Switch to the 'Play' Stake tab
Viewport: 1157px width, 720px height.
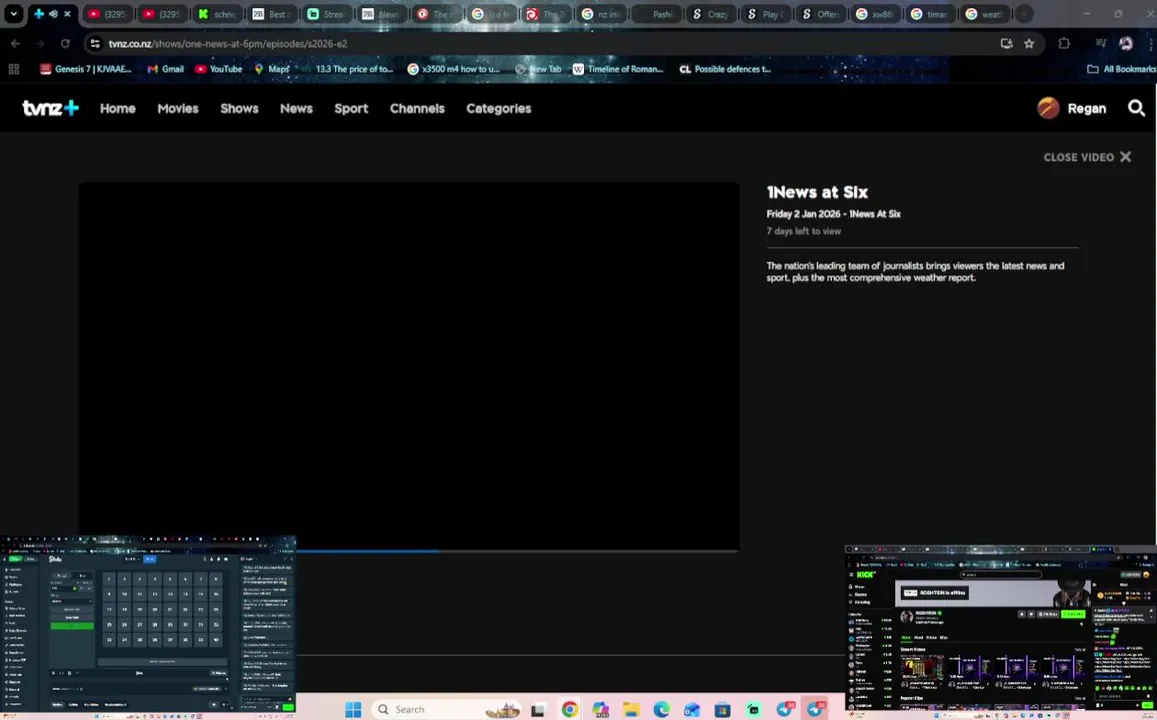click(x=765, y=14)
